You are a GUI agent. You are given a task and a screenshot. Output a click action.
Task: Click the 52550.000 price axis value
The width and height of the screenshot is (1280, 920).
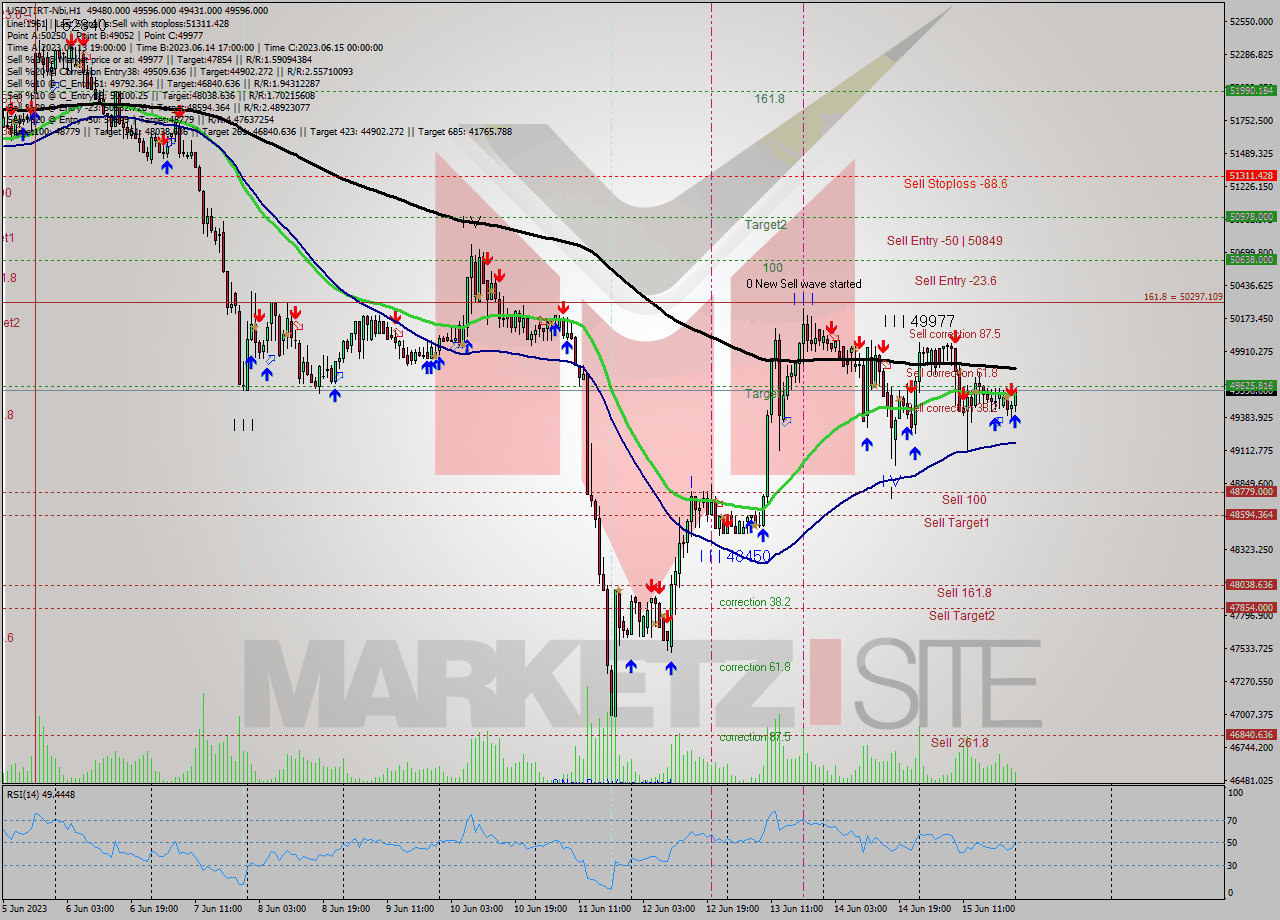pyautogui.click(x=1251, y=22)
